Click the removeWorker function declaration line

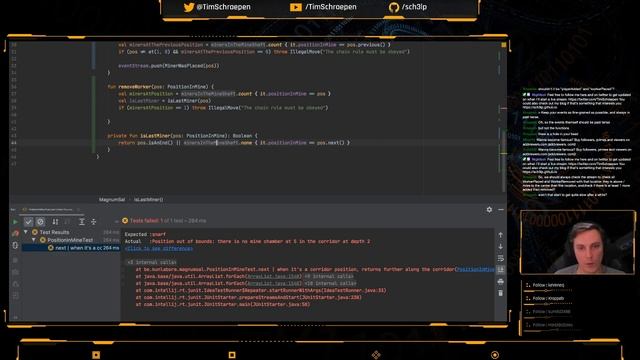(x=160, y=87)
